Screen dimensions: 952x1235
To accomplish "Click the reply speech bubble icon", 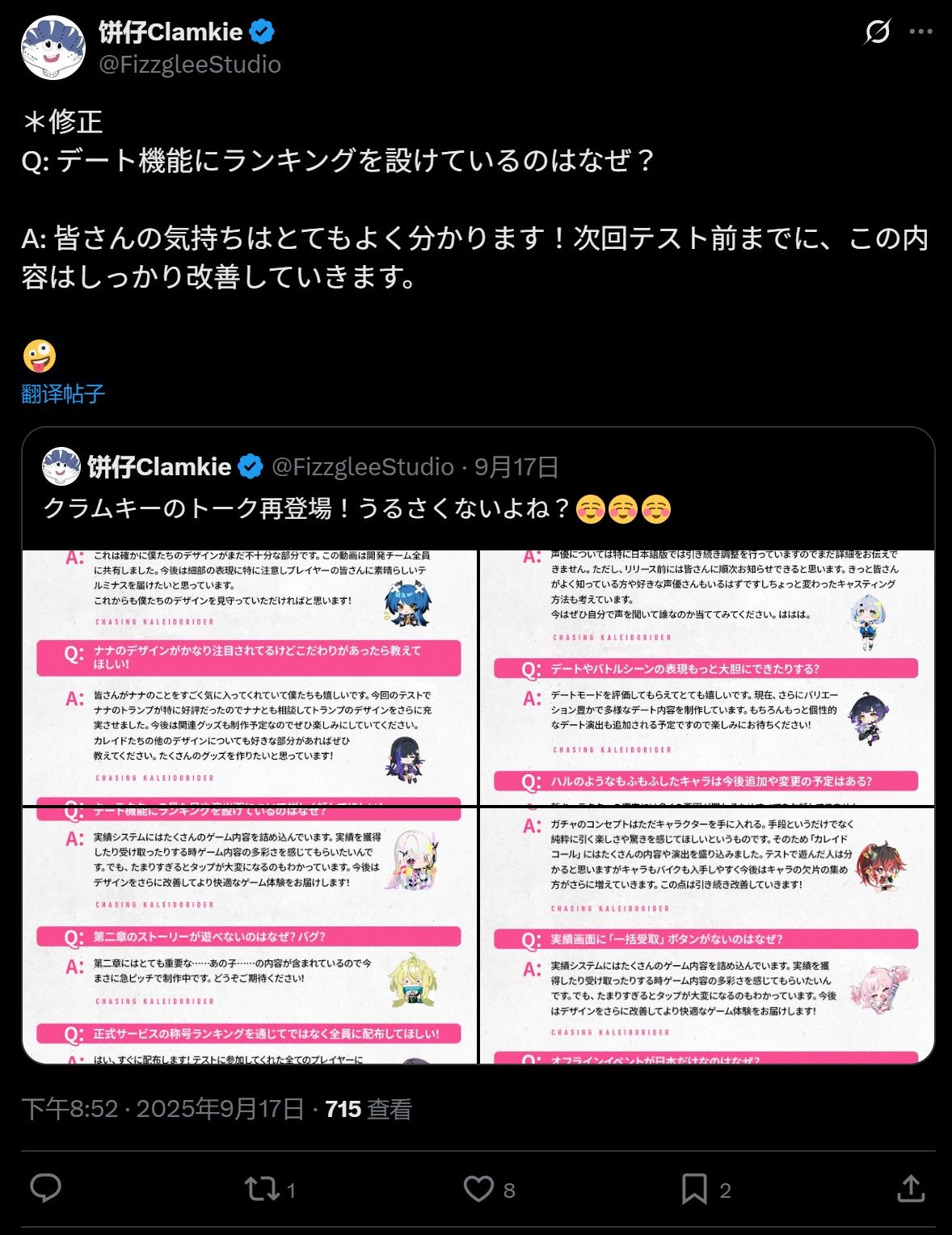I will click(45, 1188).
